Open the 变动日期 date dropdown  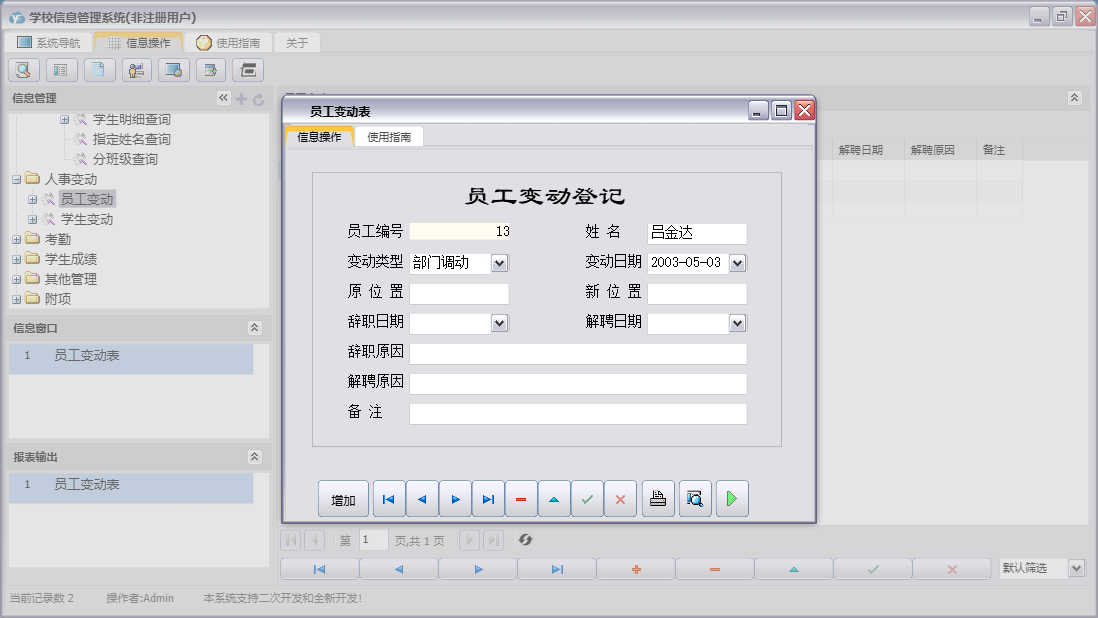[738, 263]
